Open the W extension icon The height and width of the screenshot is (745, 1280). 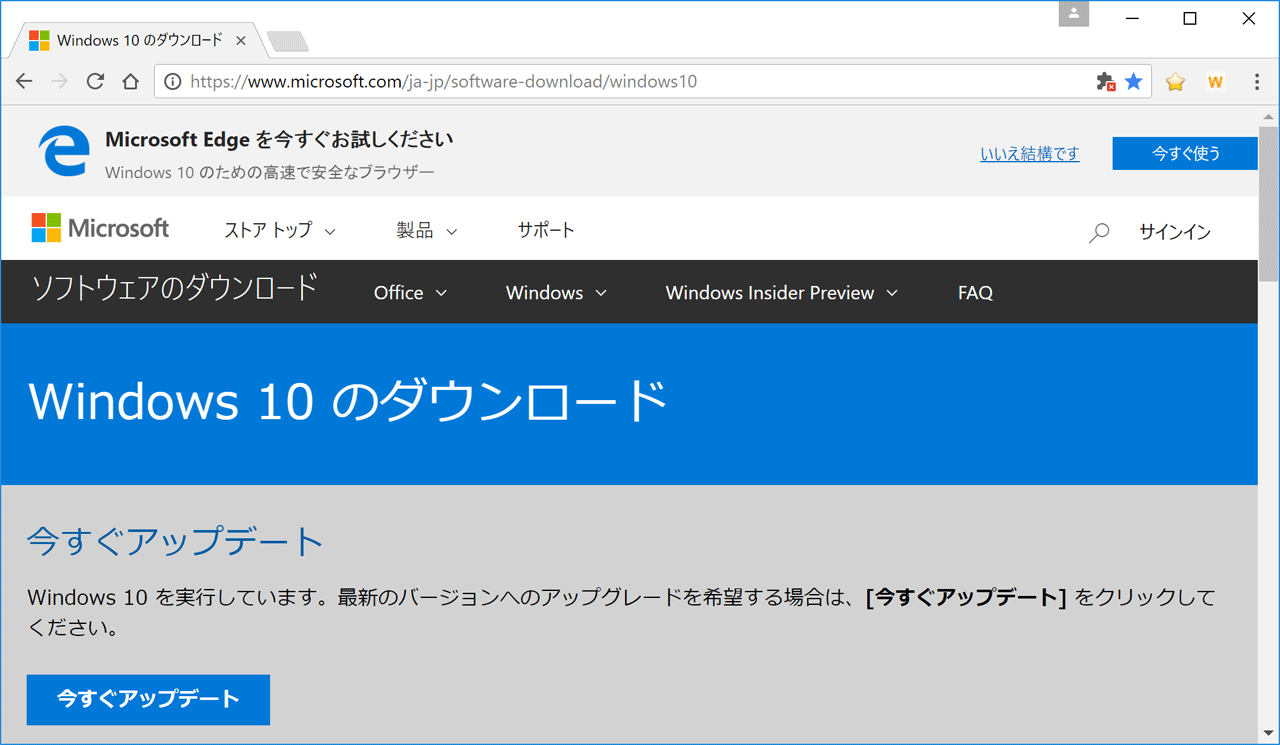pos(1215,82)
